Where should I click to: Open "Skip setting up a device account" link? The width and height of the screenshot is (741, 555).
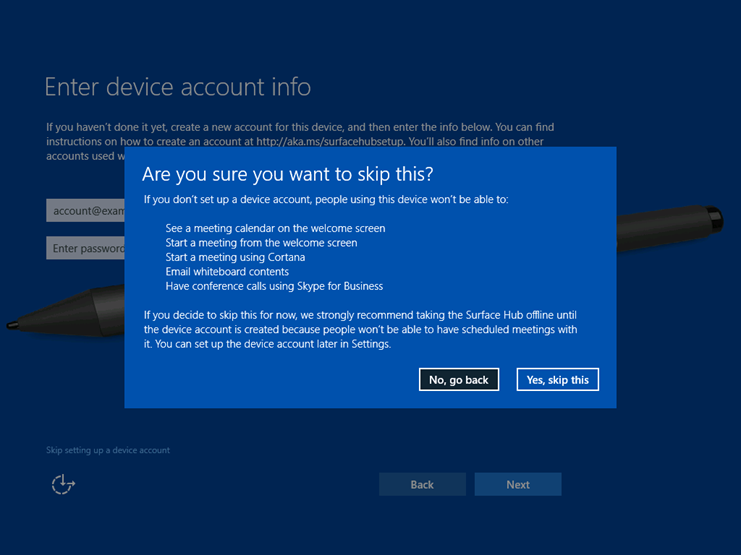pyautogui.click(x=108, y=450)
